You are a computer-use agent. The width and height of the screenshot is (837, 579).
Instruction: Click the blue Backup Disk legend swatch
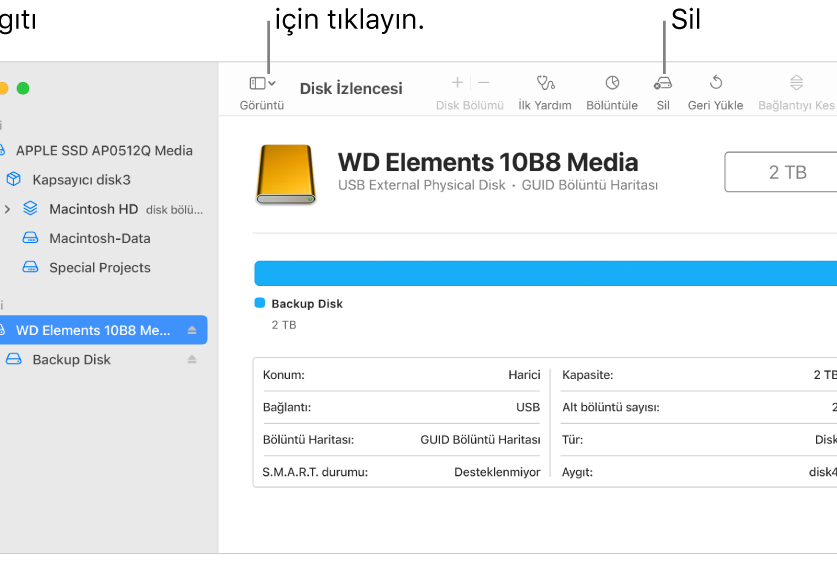click(260, 303)
